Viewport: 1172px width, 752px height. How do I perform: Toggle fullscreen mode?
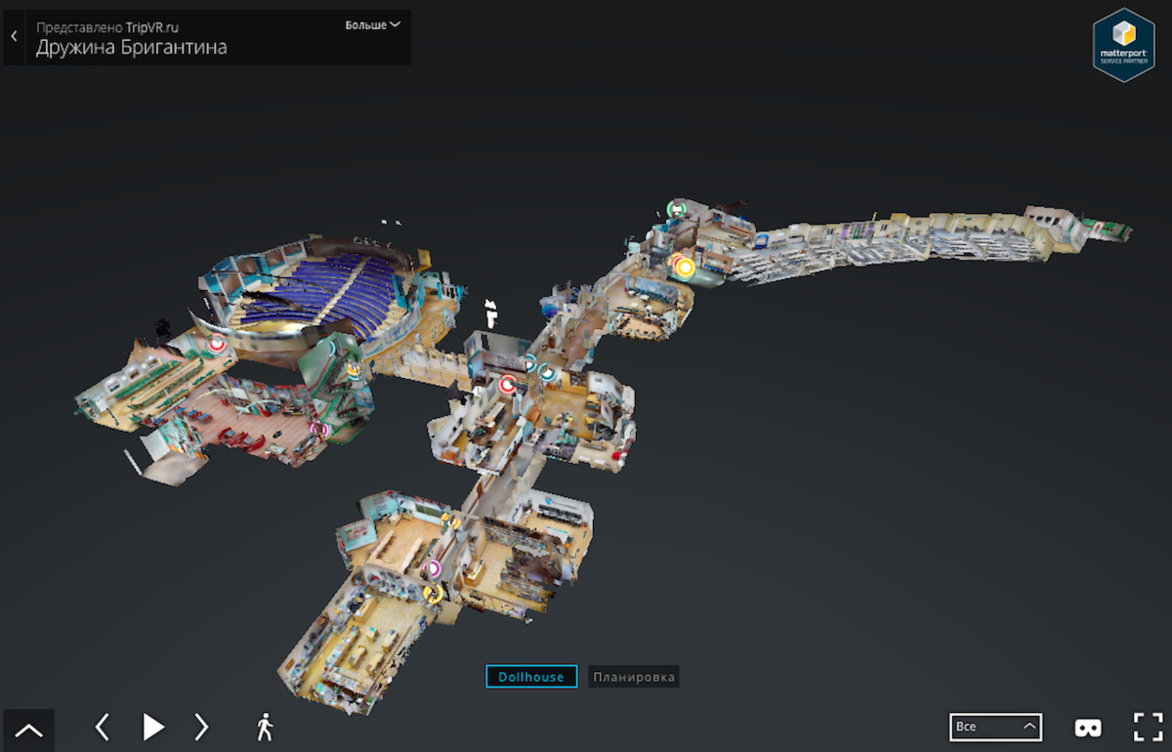1148,727
